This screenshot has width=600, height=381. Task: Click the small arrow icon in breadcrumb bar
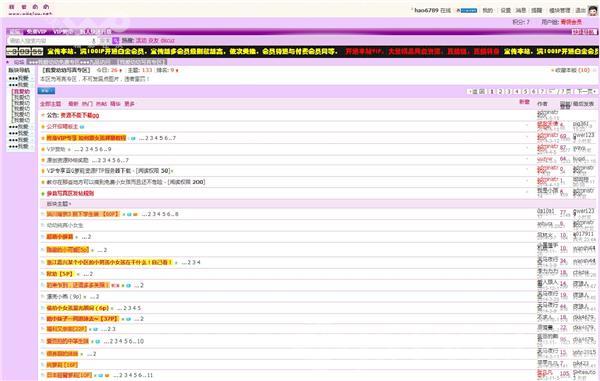pyautogui.click(x=8, y=62)
